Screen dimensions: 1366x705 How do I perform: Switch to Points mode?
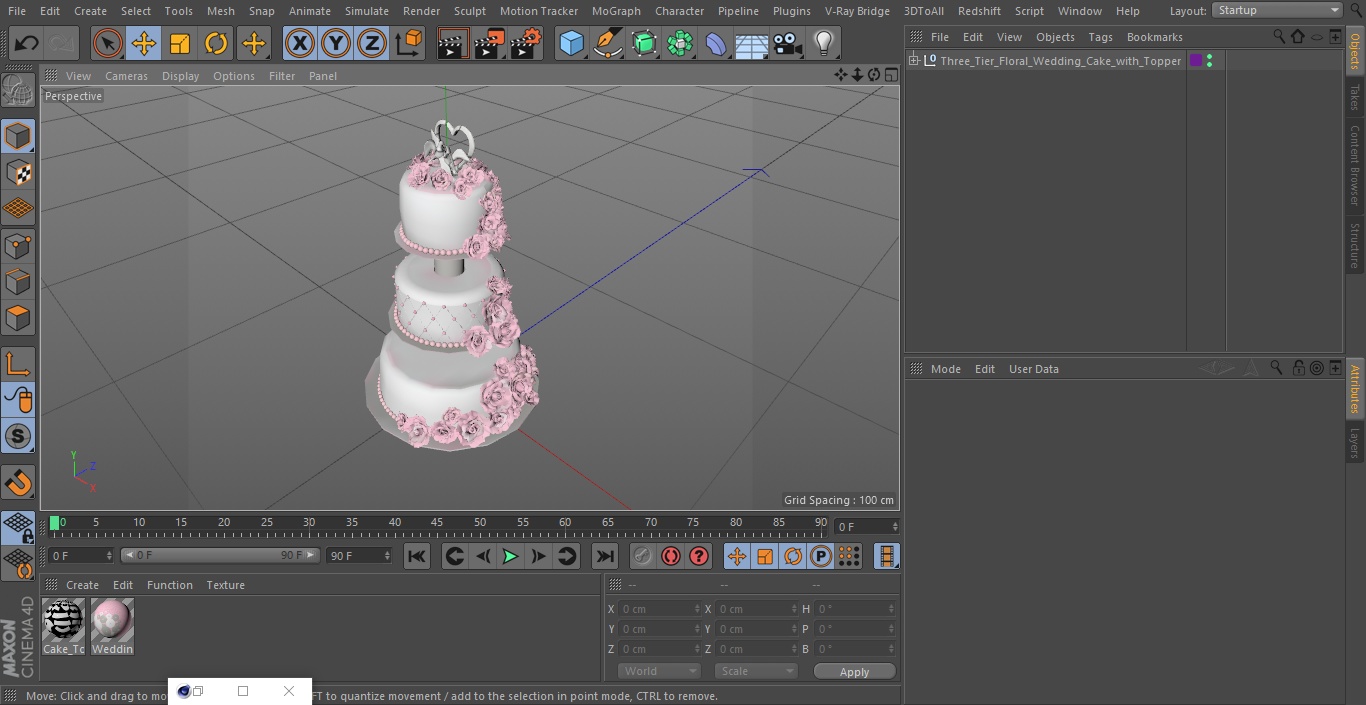click(18, 245)
